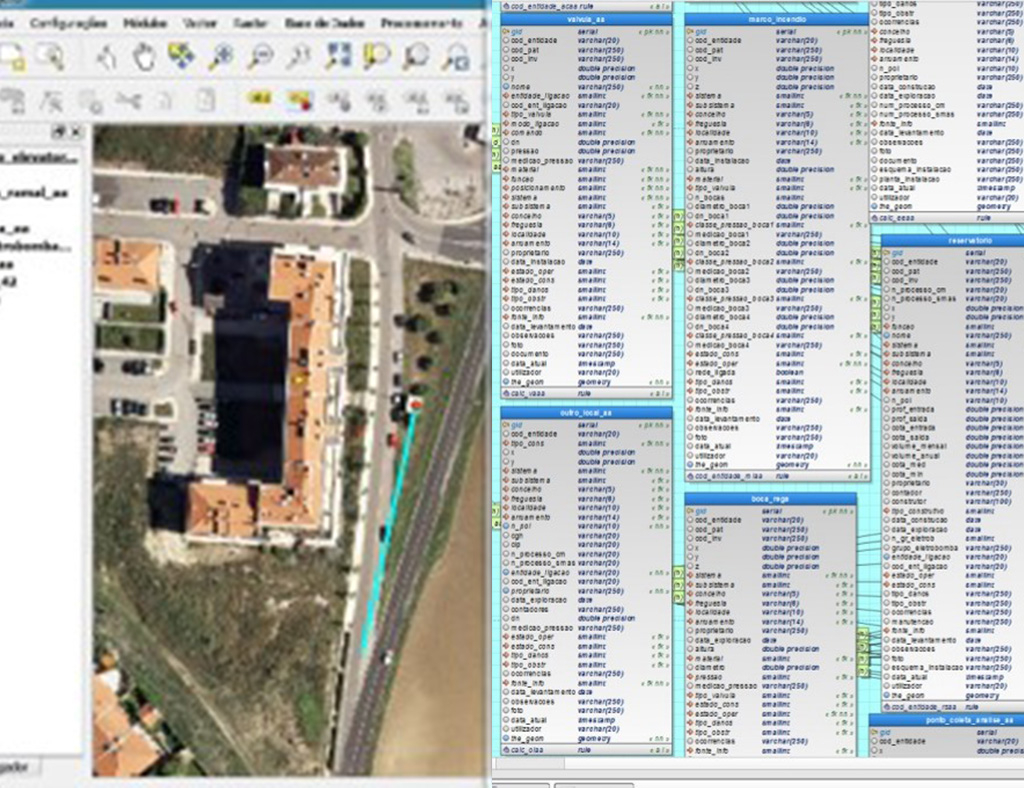Click the n_bocas column in marco_incendio
The image size is (1024, 788).
777,197
